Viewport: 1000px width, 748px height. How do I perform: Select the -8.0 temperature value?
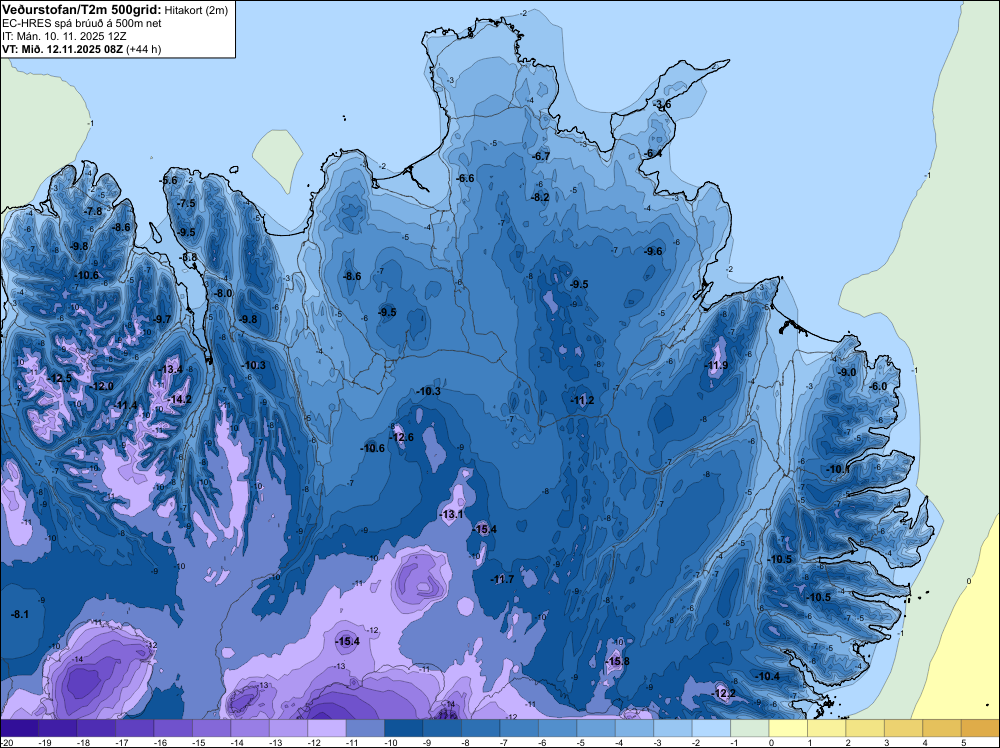tap(223, 293)
